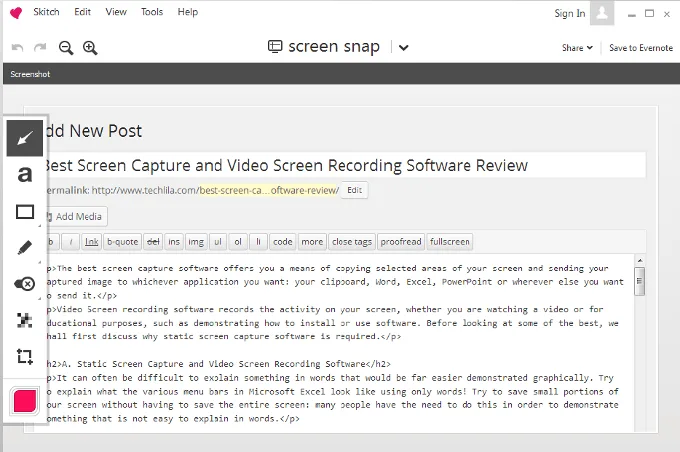The image size is (680, 452).
Task: Click the Undo arrow
Action: pyautogui.click(x=17, y=47)
